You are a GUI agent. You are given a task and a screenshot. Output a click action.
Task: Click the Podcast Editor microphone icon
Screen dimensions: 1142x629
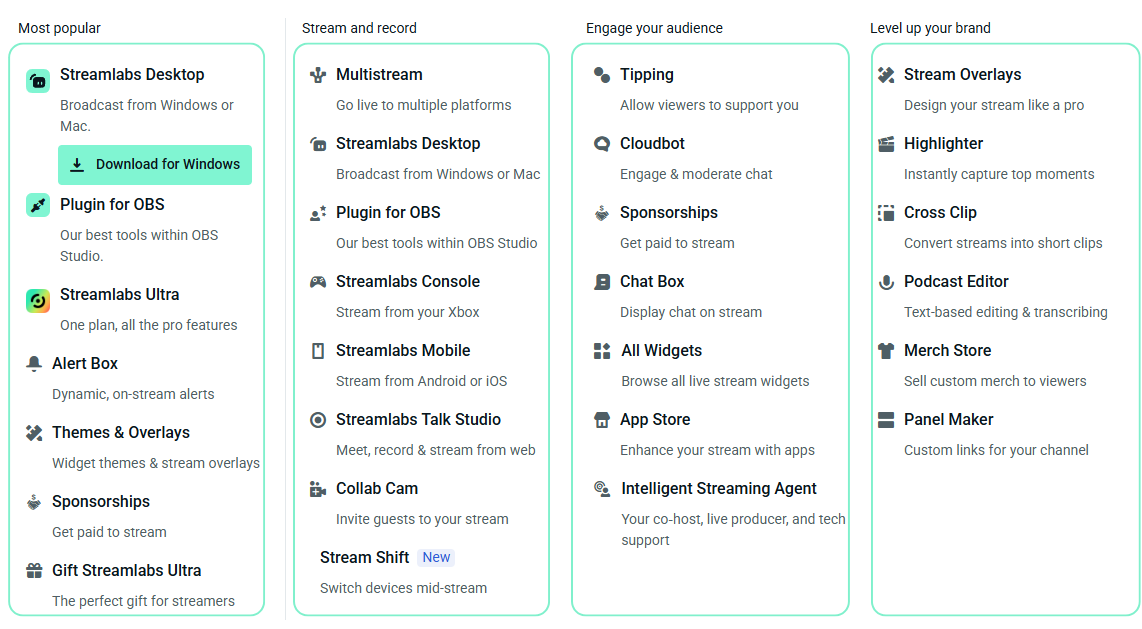pyautogui.click(x=886, y=281)
